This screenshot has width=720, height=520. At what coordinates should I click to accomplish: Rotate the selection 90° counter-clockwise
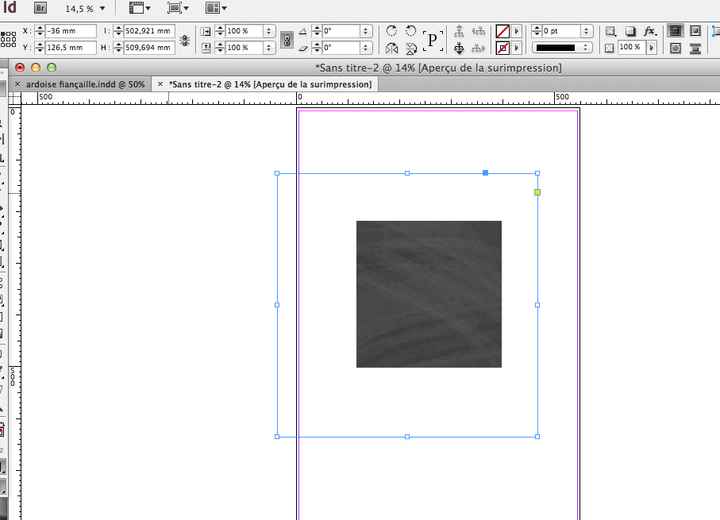point(411,31)
